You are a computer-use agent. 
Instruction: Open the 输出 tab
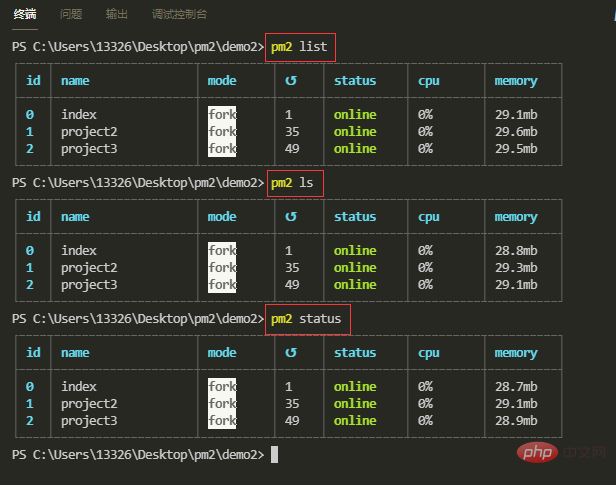[x=117, y=15]
